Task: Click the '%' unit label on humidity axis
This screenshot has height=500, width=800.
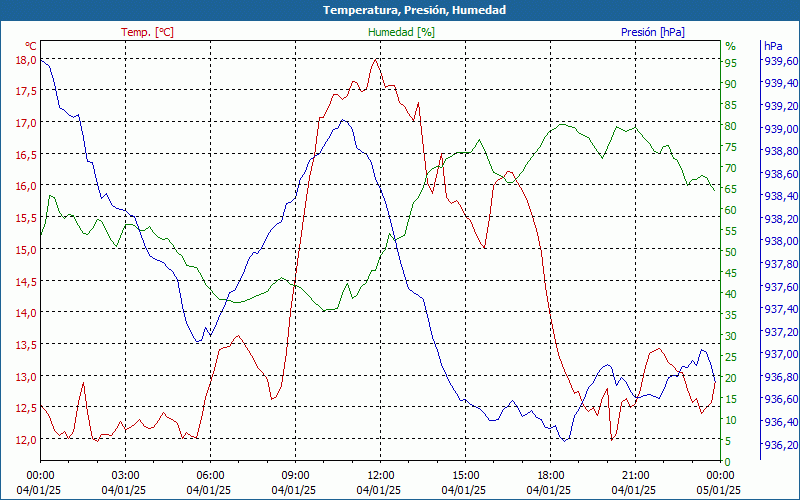Action: [x=731, y=46]
